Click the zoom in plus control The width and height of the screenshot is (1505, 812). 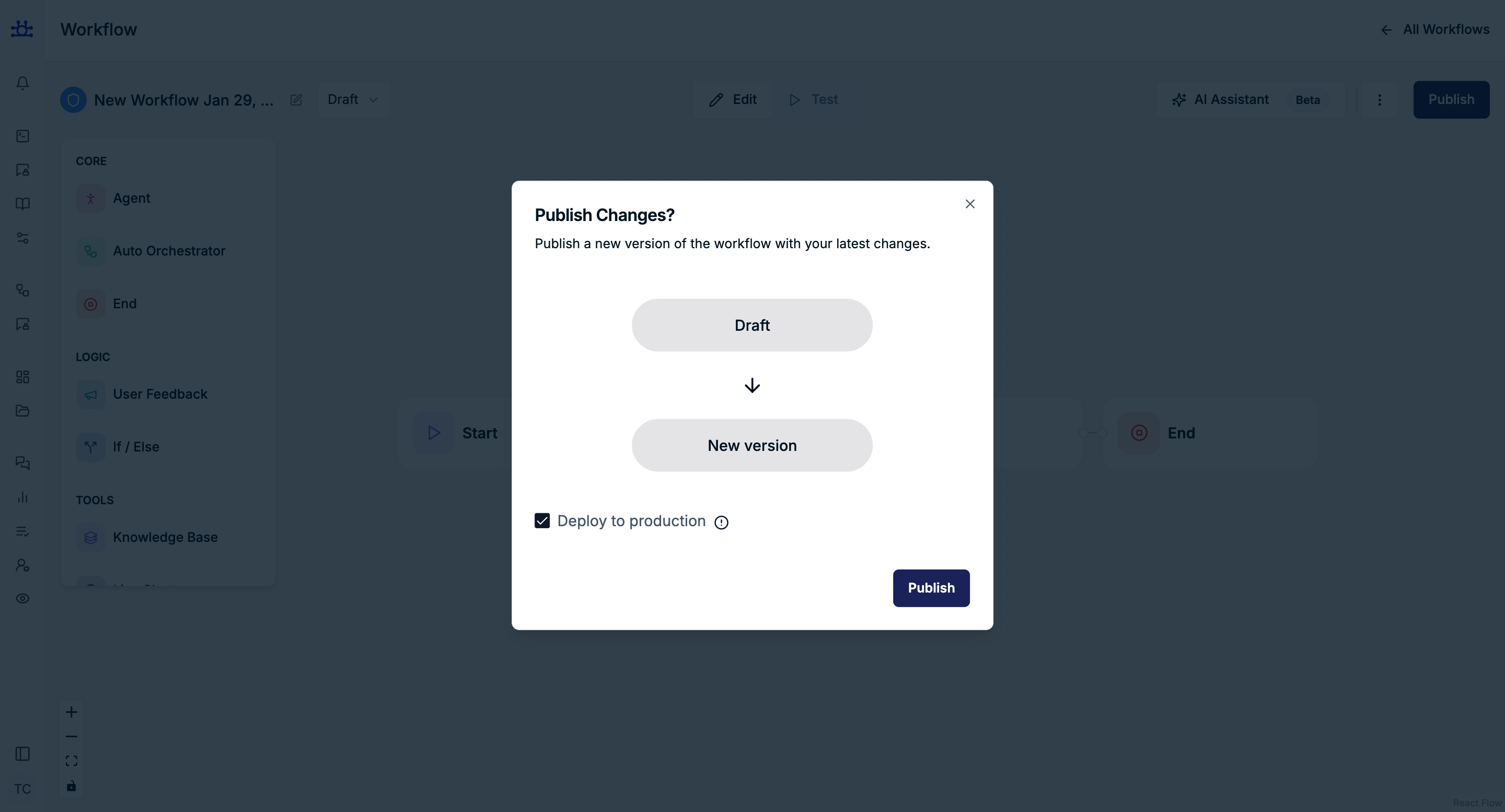(71, 712)
